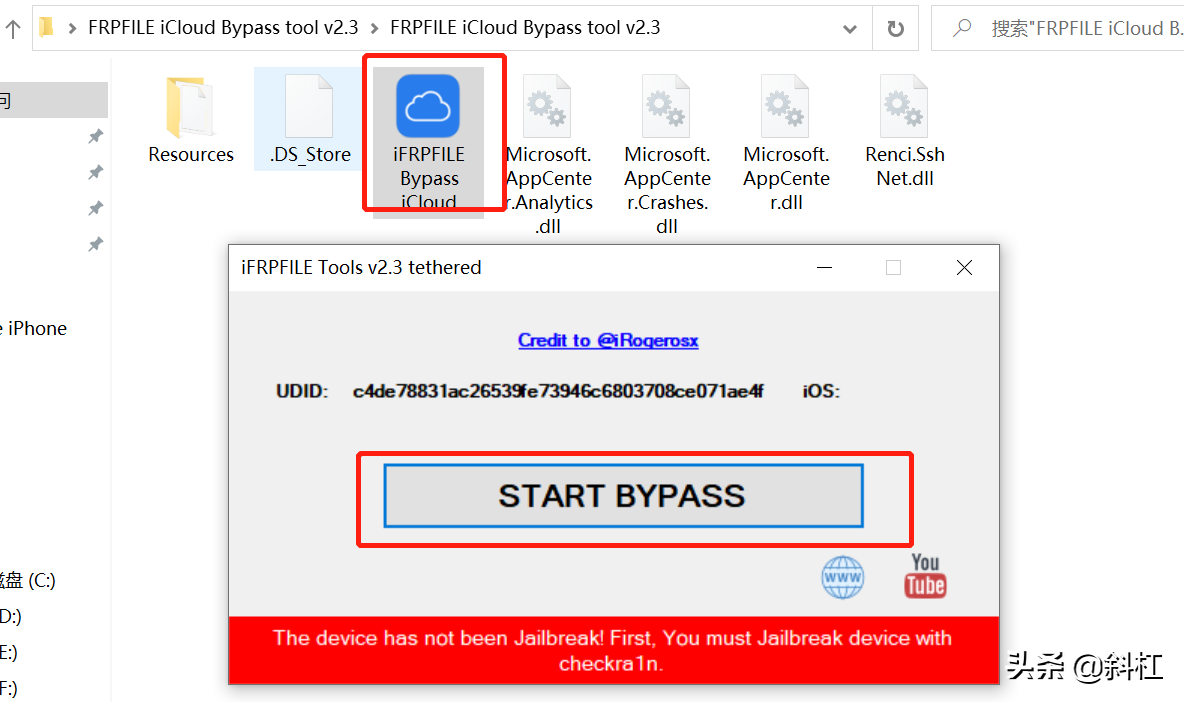Click the UDID value text
Screen dimensions: 1184x702
[558, 391]
